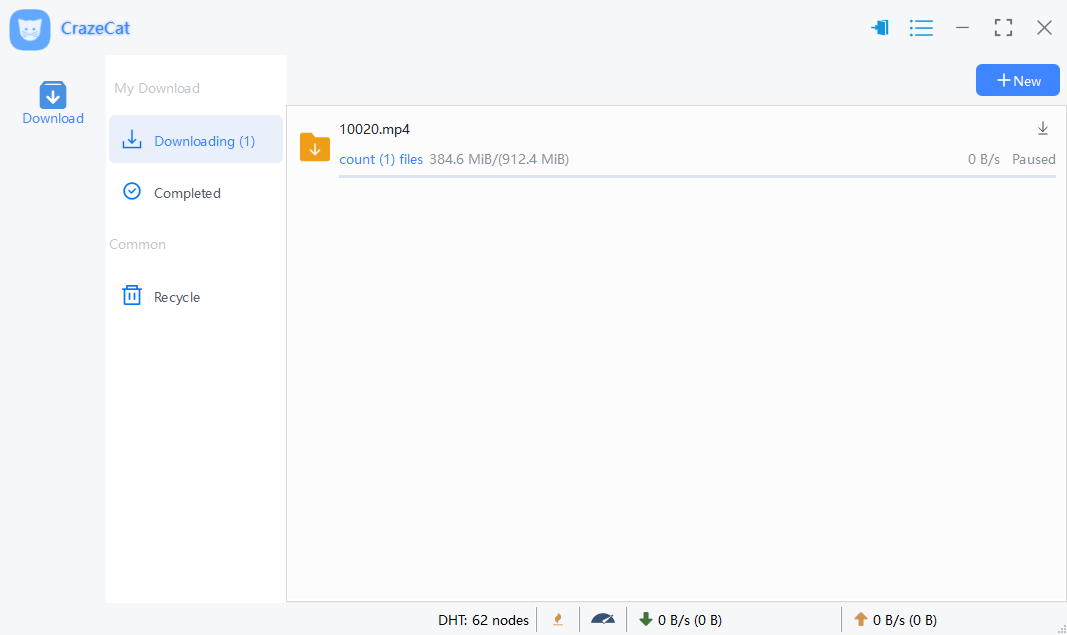
Task: Click the orange folder icon for 10020.mp4
Action: point(315,147)
